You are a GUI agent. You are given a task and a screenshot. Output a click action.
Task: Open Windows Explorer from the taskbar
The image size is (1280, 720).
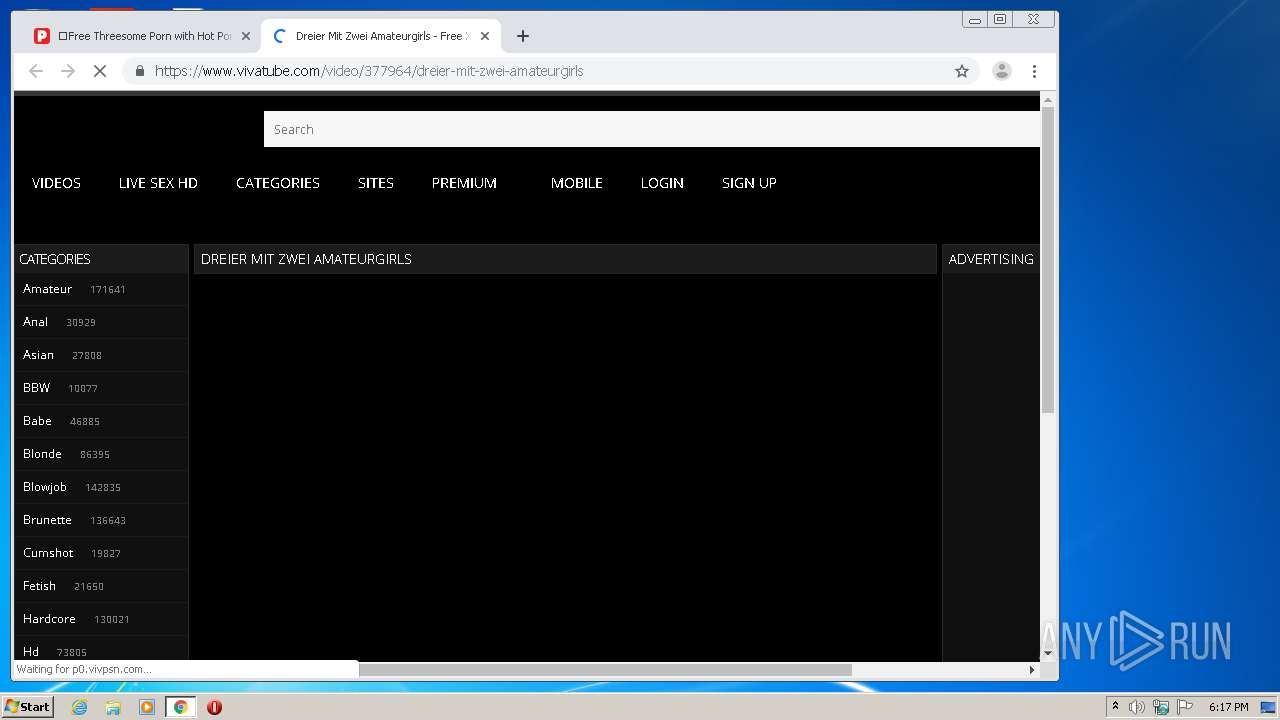(113, 707)
